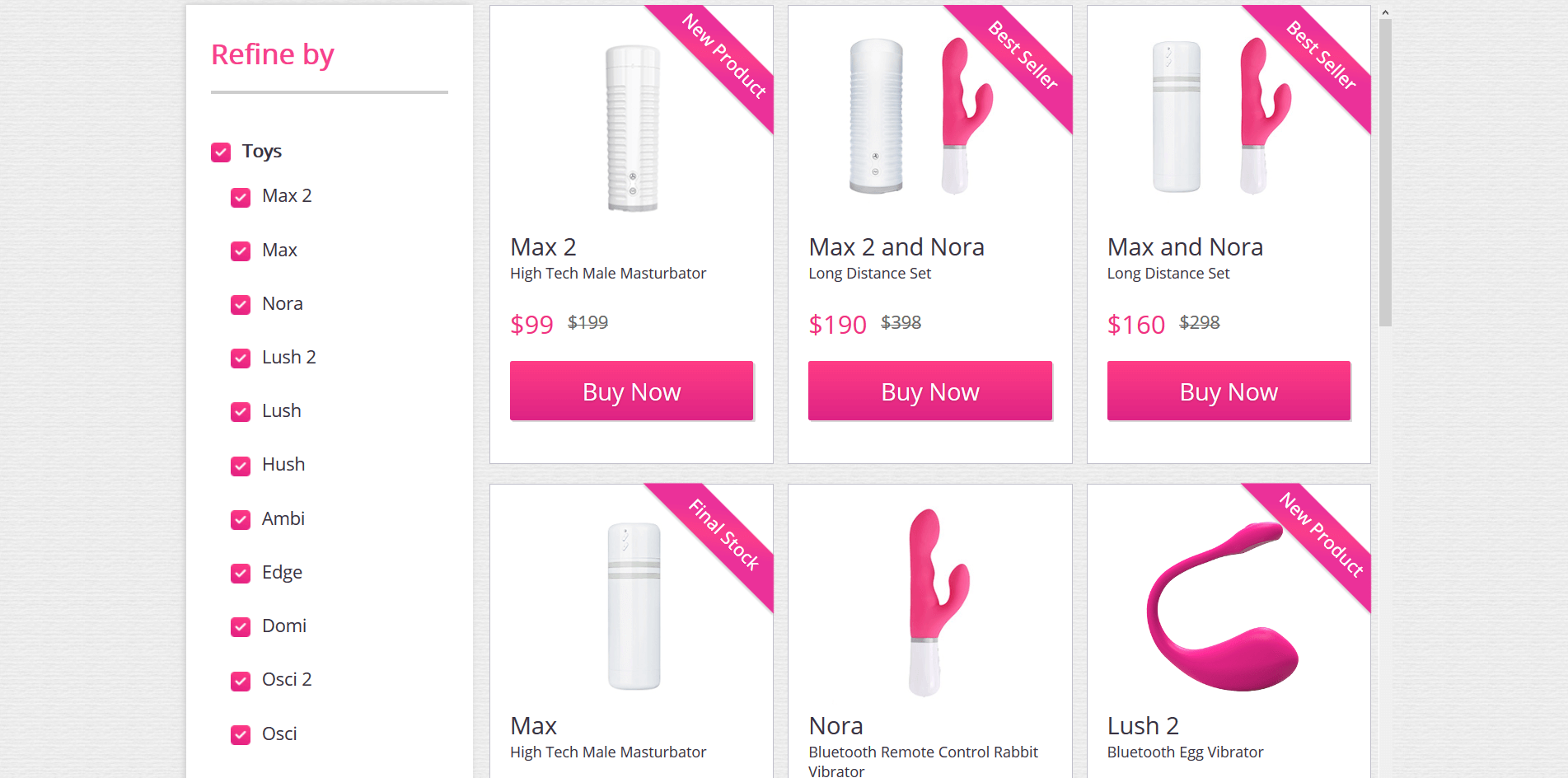Viewport: 1568px width, 778px height.
Task: Click the Max product title link
Action: (533, 726)
